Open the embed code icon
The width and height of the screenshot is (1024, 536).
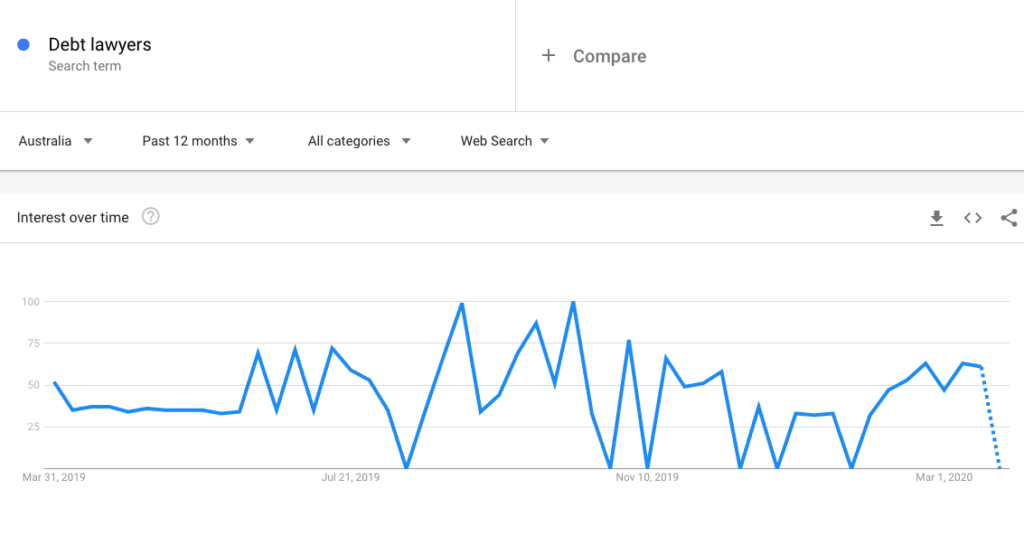click(x=973, y=218)
